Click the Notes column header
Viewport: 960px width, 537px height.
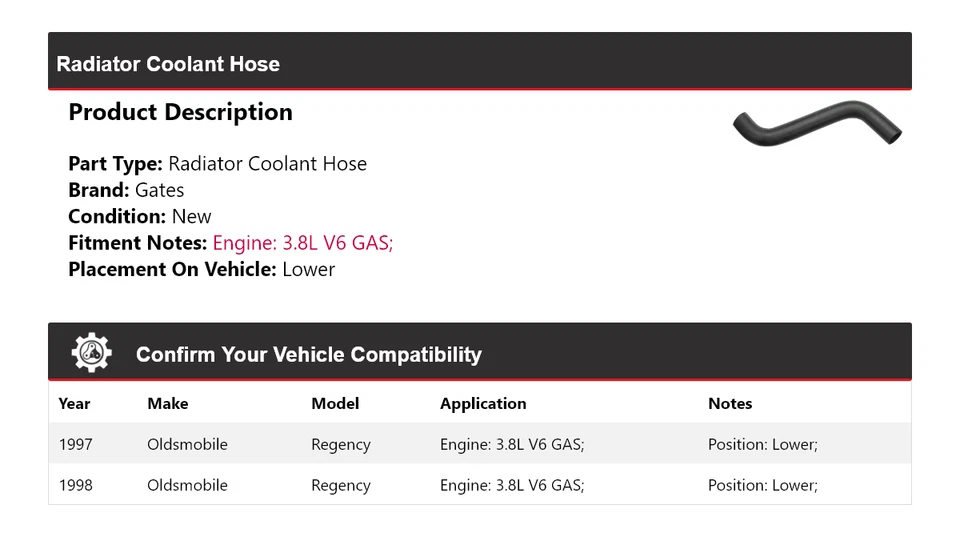(730, 404)
